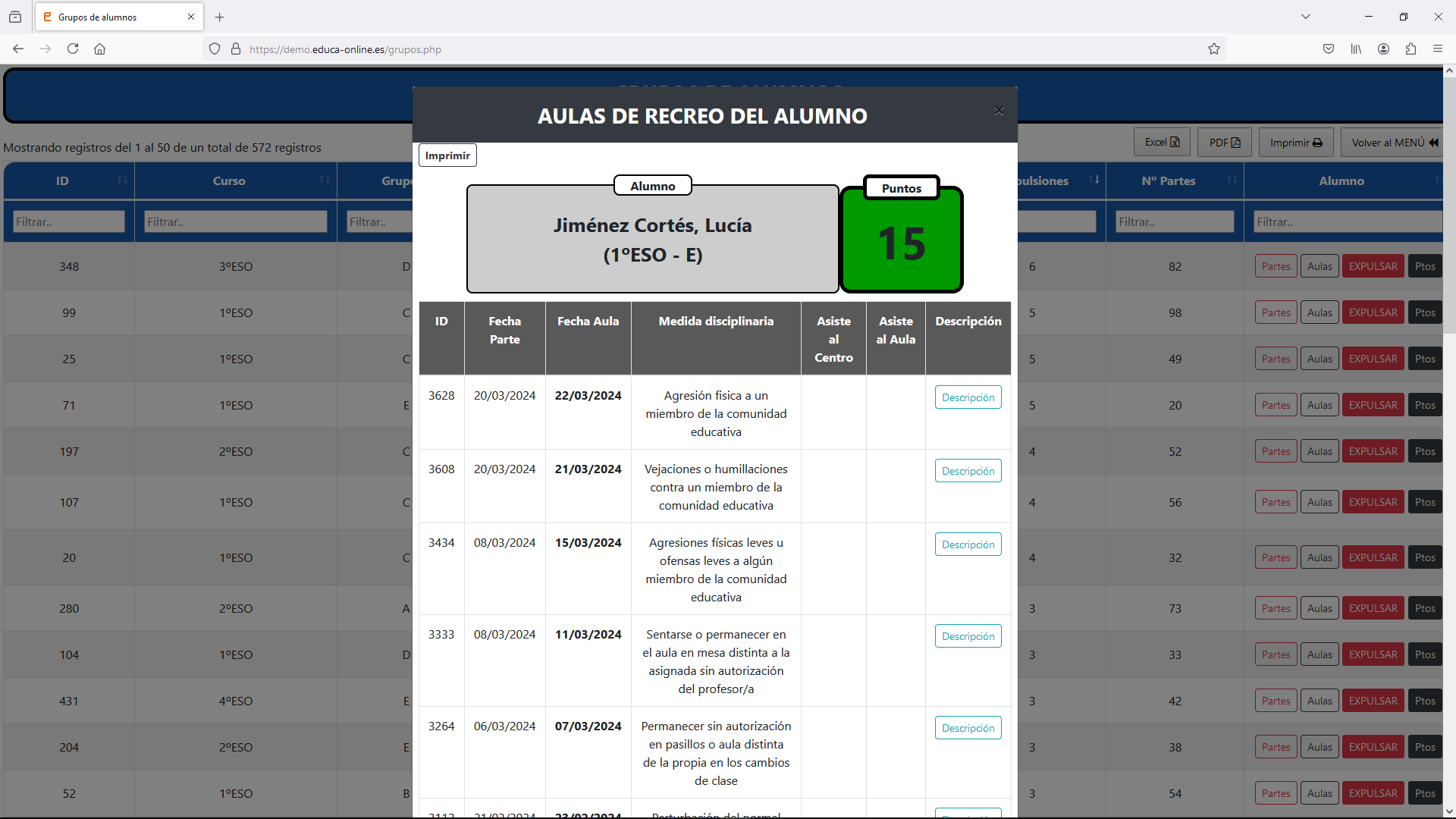Click the Imprimir button in modal
1456x819 pixels.
tap(447, 155)
